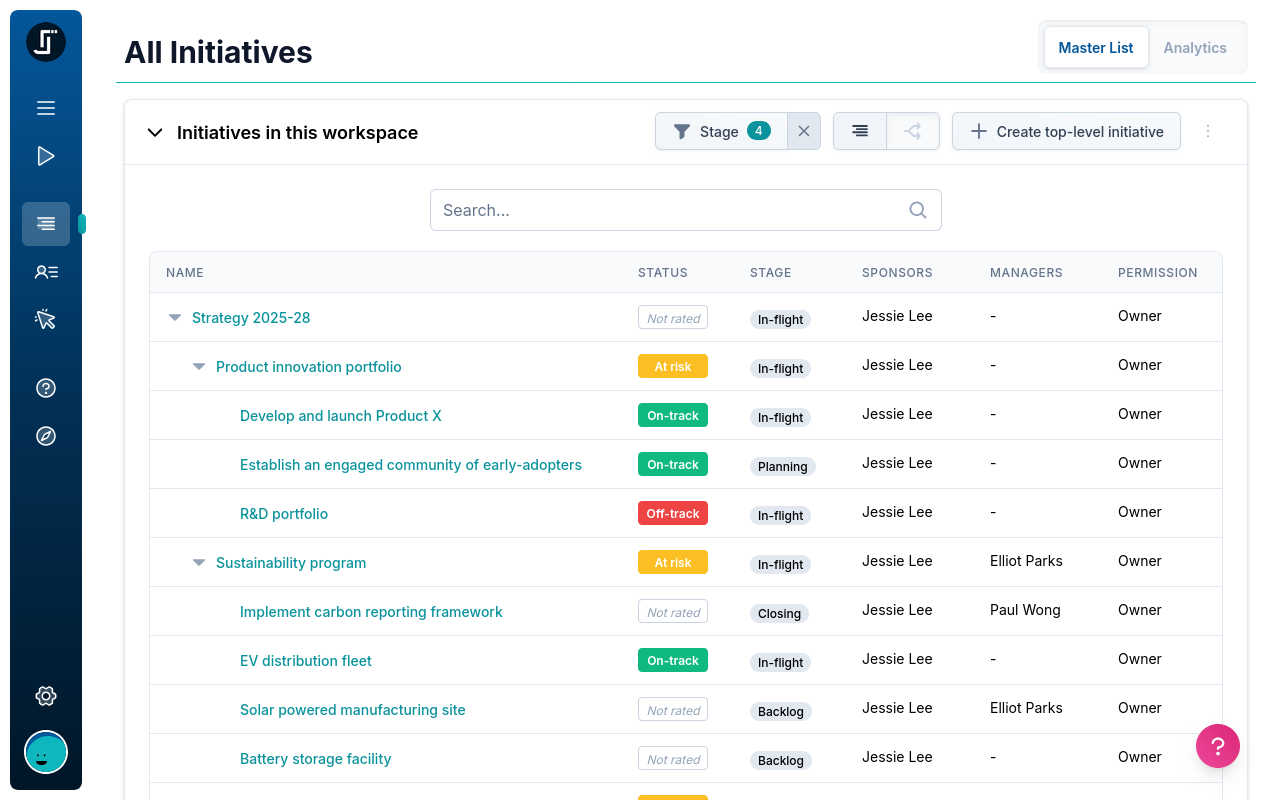
Task: Click the STAGE column header
Action: pyautogui.click(x=771, y=273)
